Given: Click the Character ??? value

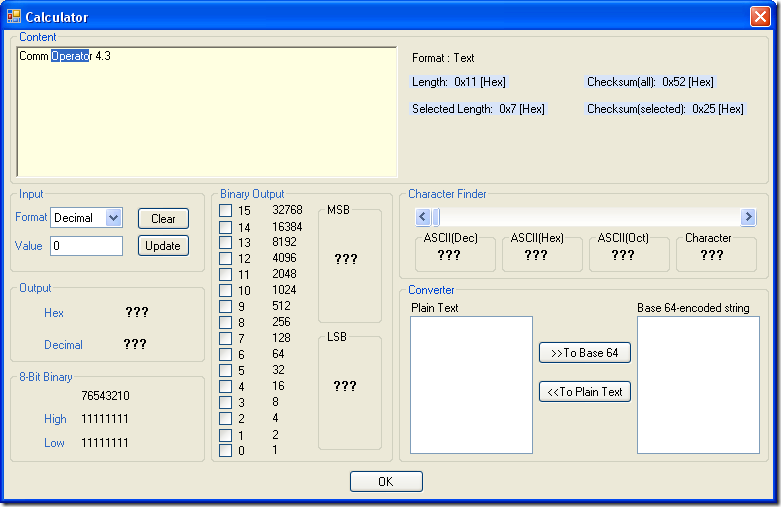Looking at the screenshot, I should [x=712, y=255].
